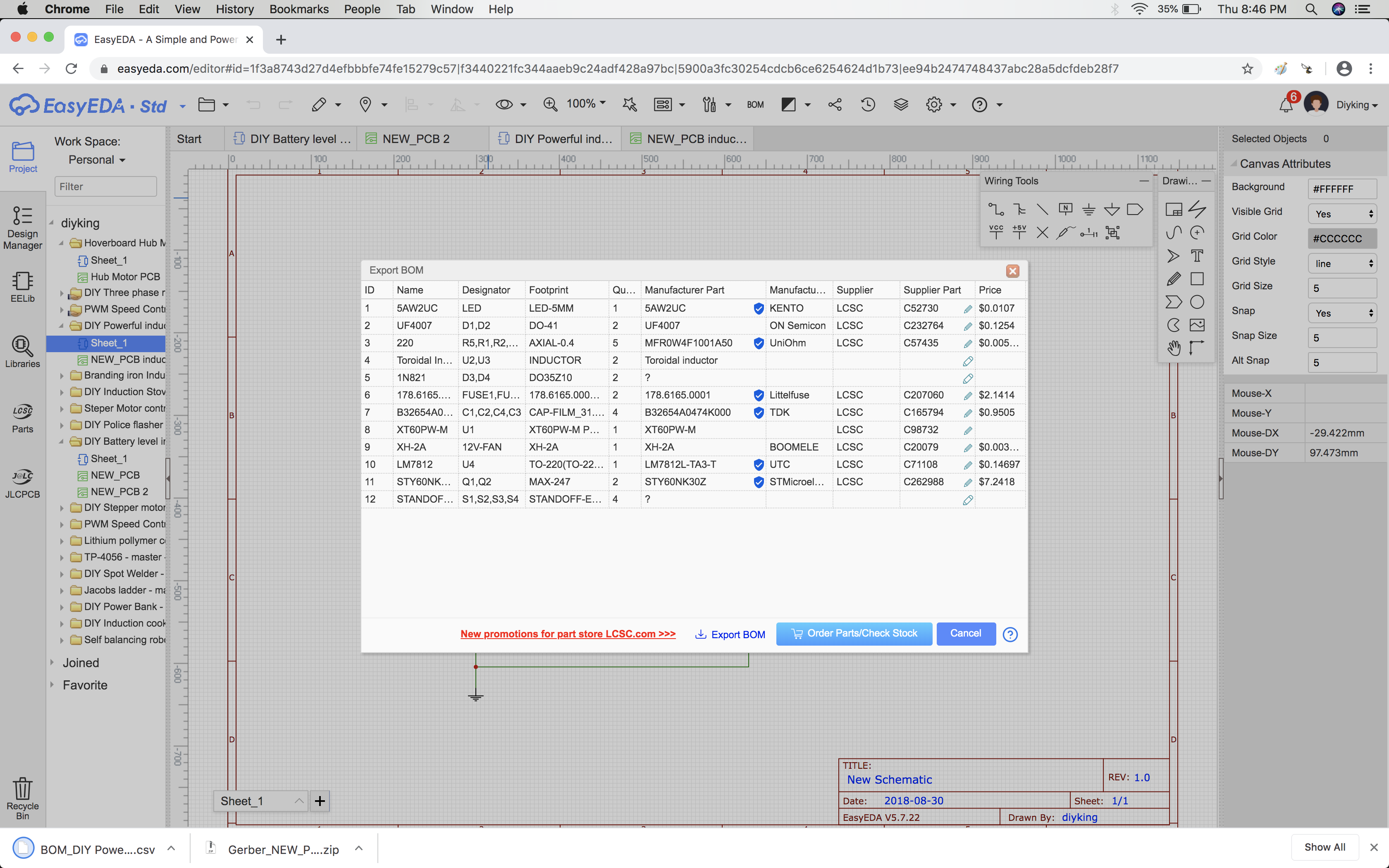Screen dimensions: 1389x868
Task: Open the Snap Yes dropdown
Action: point(1342,313)
